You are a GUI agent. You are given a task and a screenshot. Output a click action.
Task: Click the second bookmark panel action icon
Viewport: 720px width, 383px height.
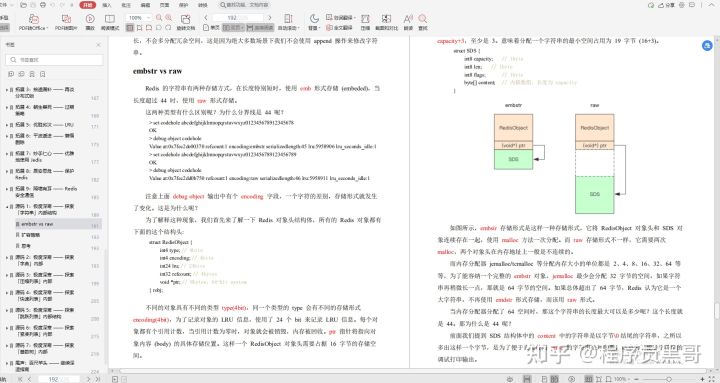pyautogui.click(x=22, y=74)
